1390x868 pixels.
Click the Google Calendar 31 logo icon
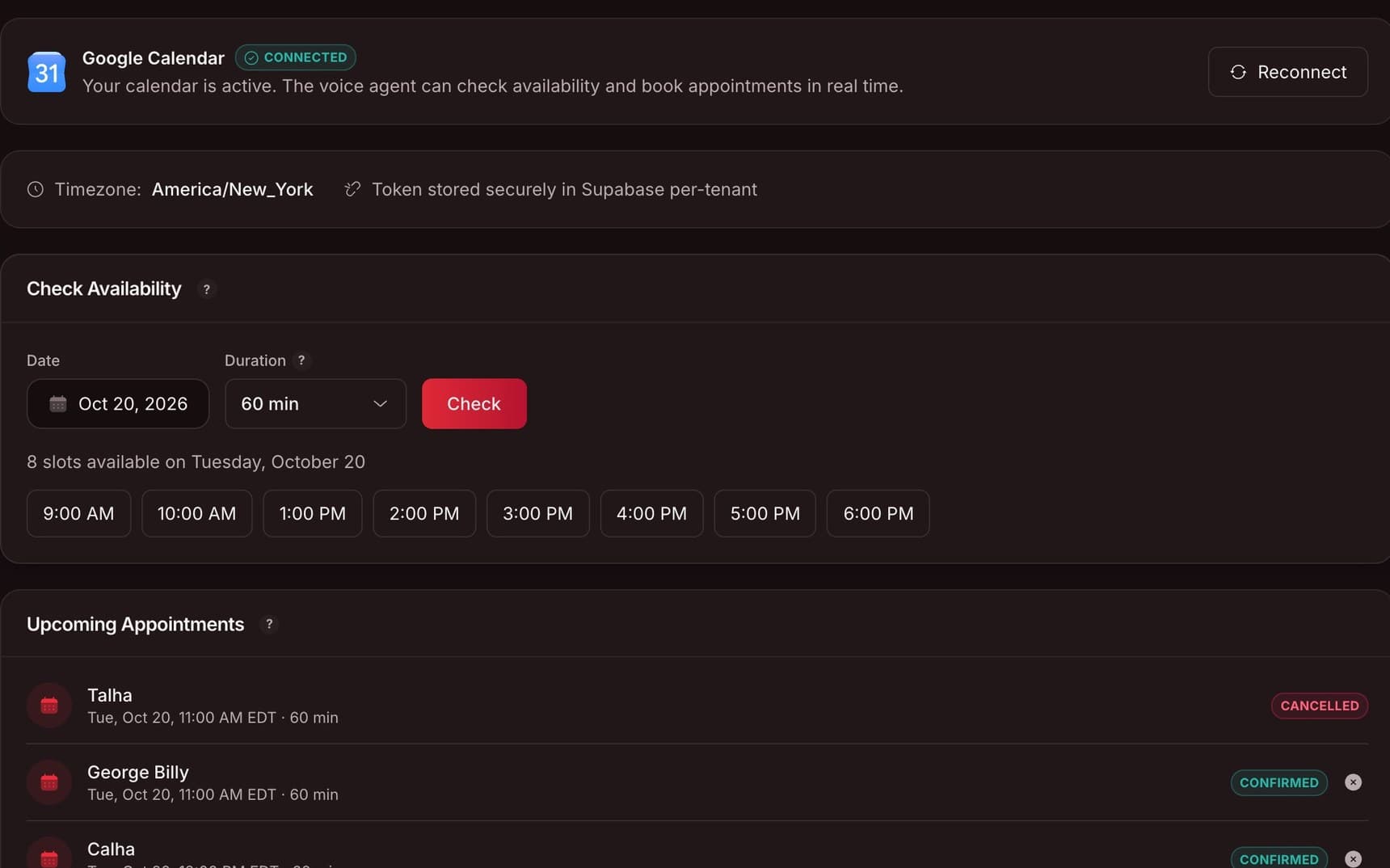point(47,72)
